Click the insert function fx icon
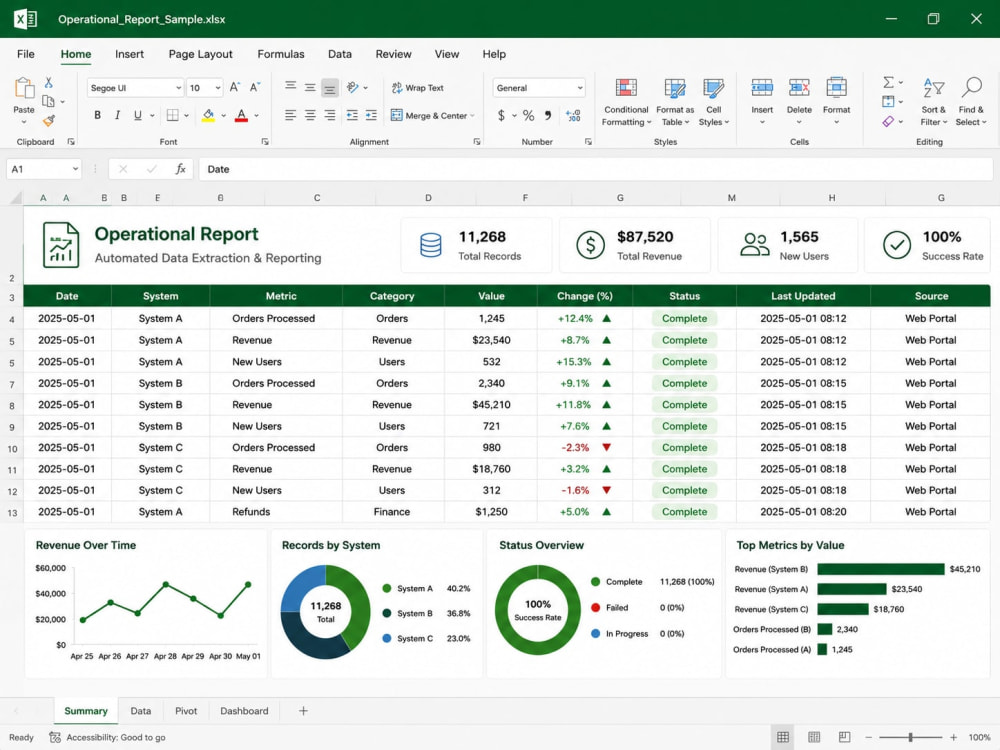Screen dimensions: 1000x750 180,169
